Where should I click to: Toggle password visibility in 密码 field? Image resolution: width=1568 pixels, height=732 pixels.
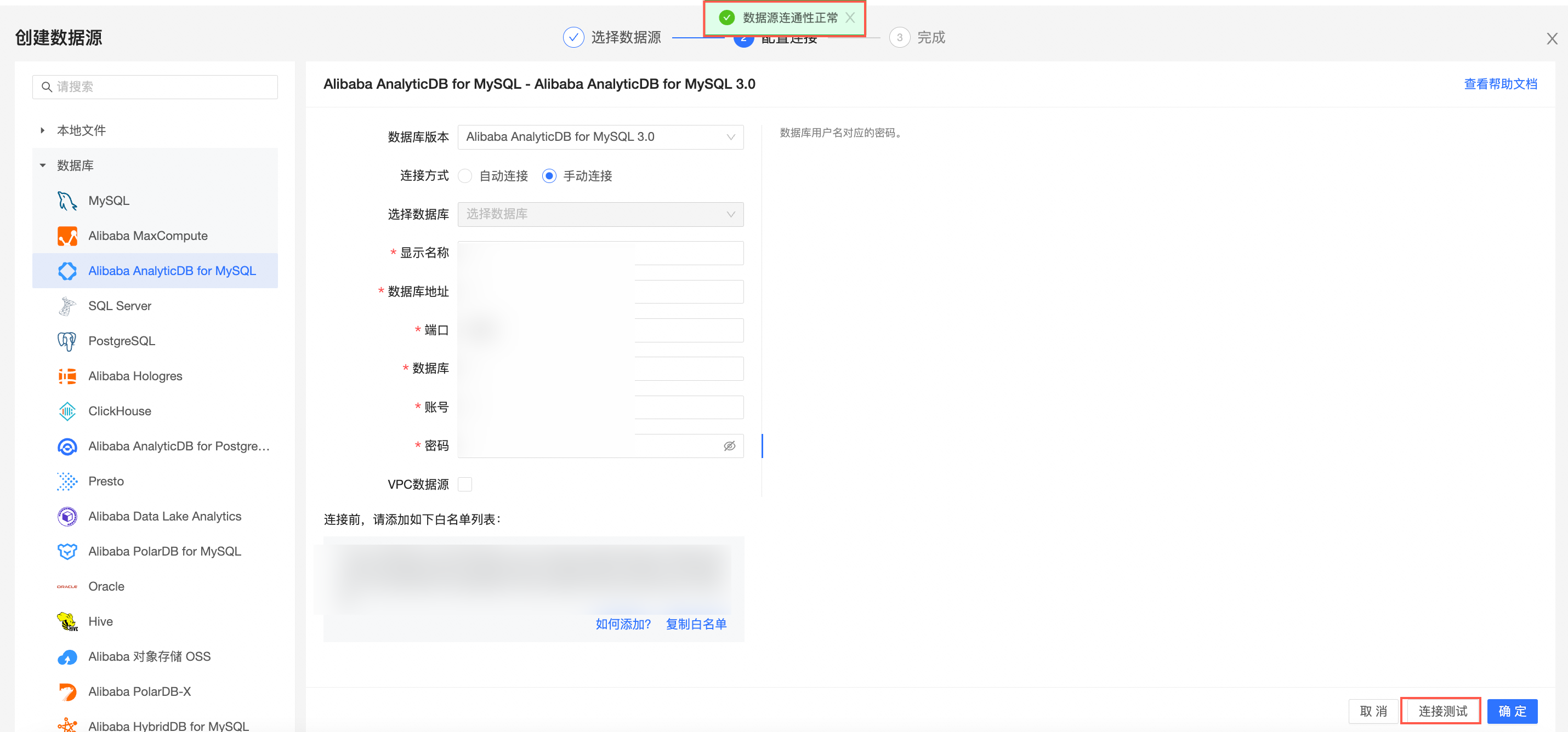729,445
